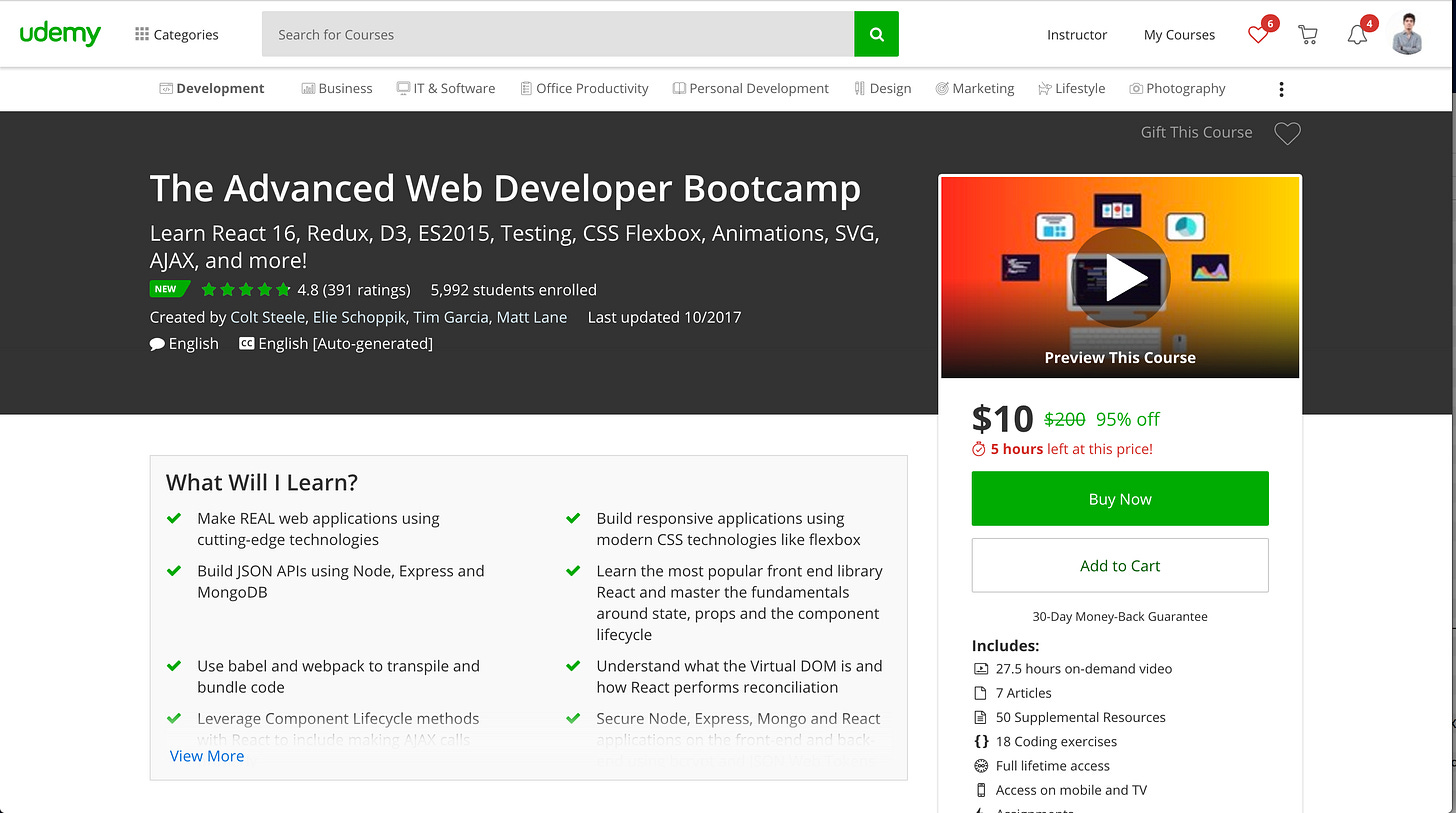The height and width of the screenshot is (813, 1456).
Task: Select the Photography category tab
Action: click(x=1177, y=88)
